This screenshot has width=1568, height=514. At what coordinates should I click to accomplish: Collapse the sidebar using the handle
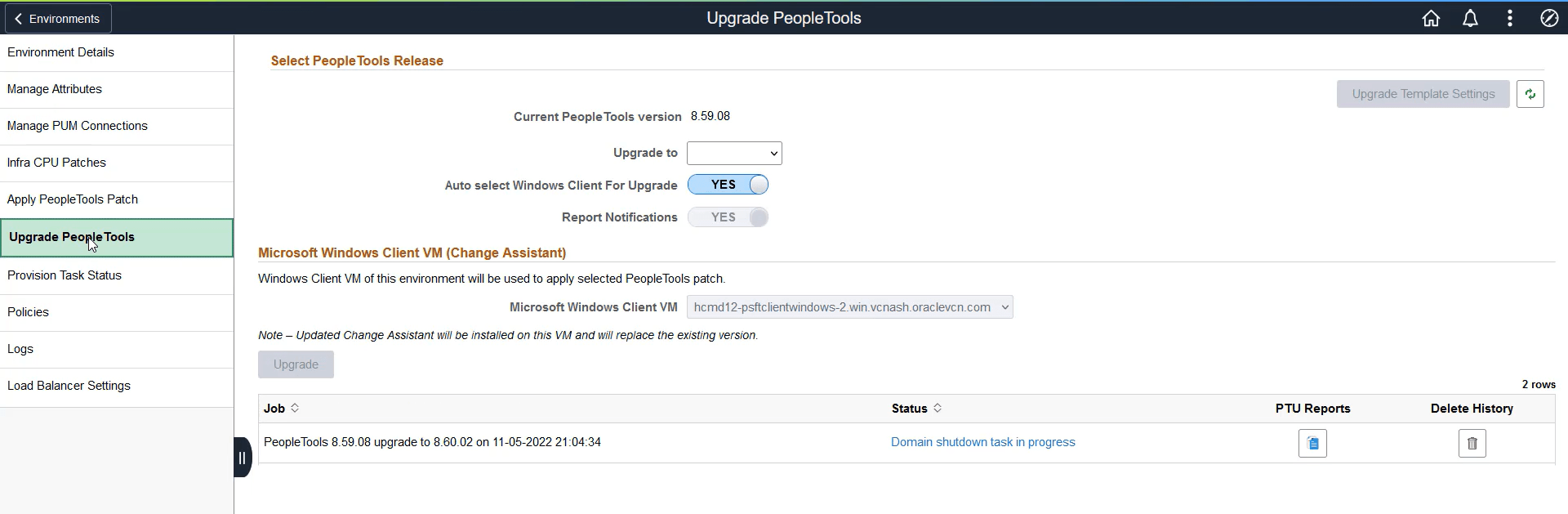coord(243,457)
